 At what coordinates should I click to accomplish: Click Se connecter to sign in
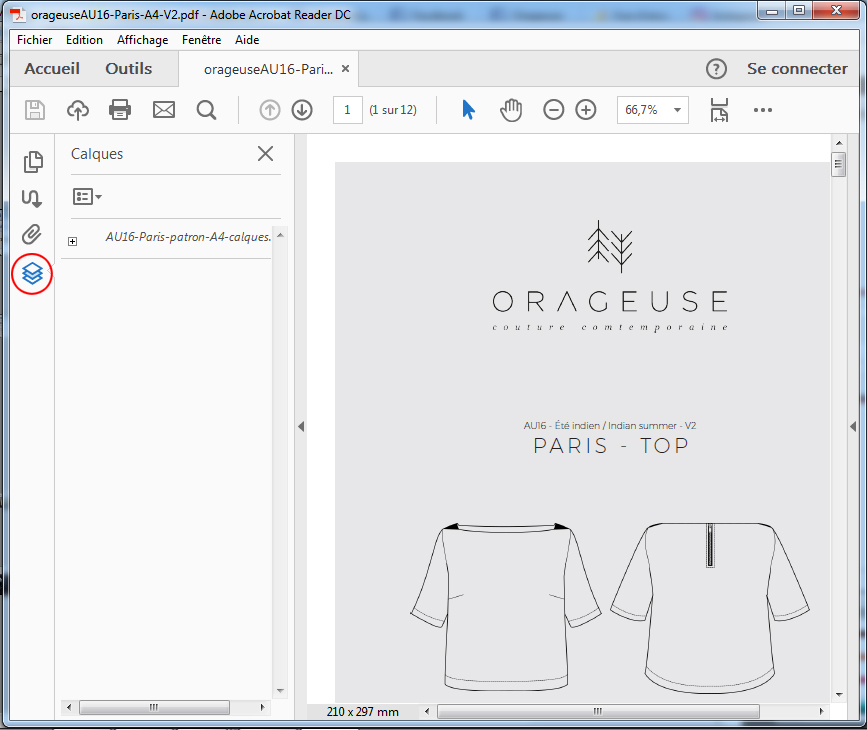(797, 69)
